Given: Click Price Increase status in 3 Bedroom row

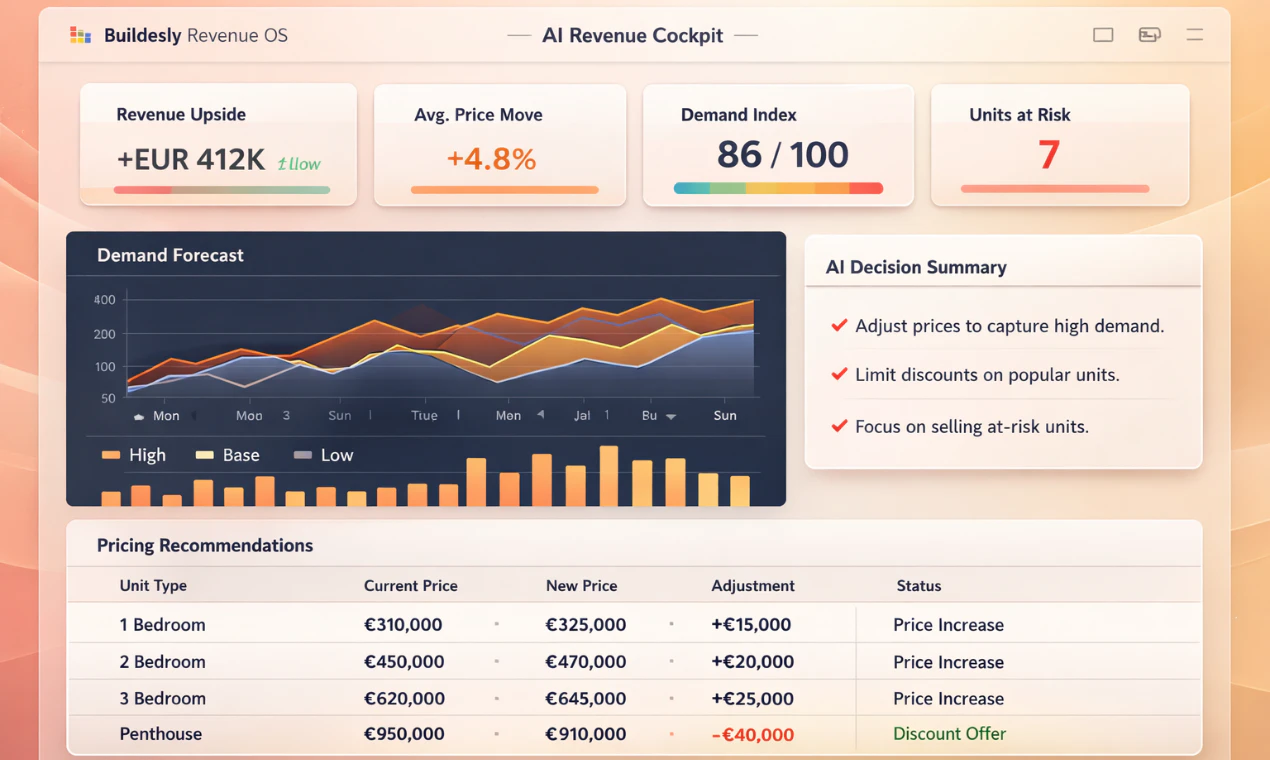Looking at the screenshot, I should 948,698.
